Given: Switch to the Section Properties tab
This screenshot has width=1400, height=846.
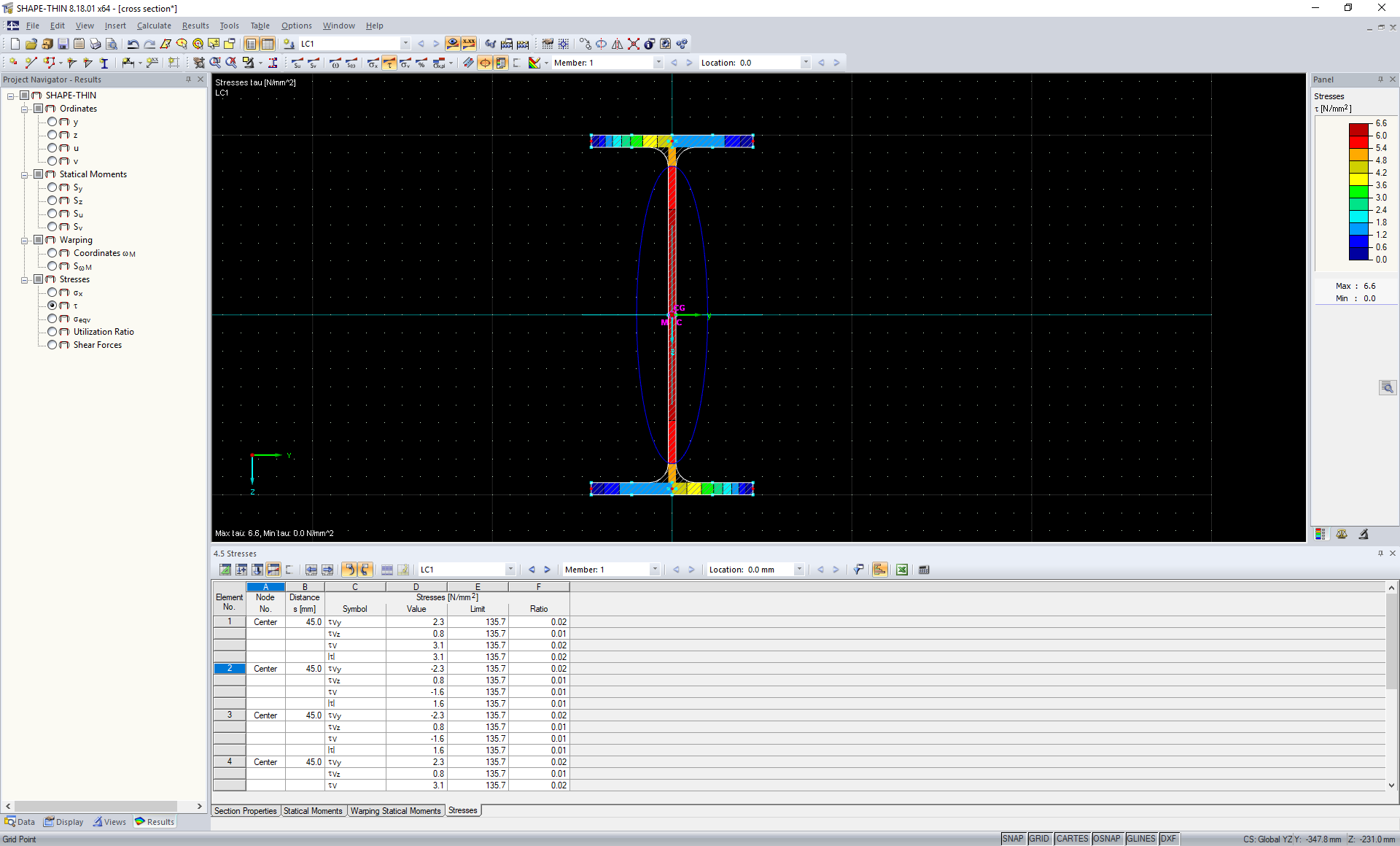Looking at the screenshot, I should click(x=246, y=811).
